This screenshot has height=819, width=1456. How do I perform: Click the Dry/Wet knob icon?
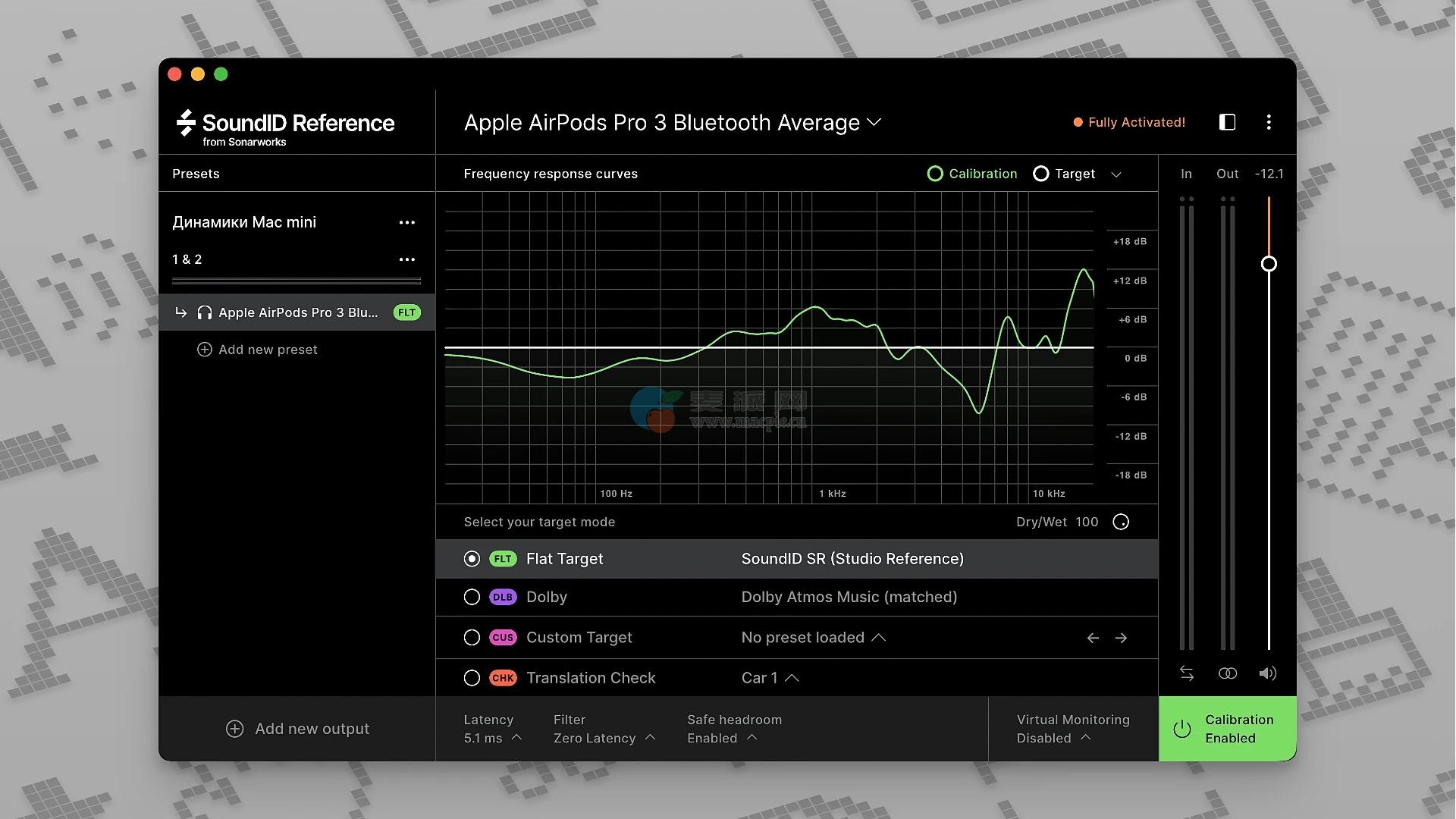(x=1121, y=522)
